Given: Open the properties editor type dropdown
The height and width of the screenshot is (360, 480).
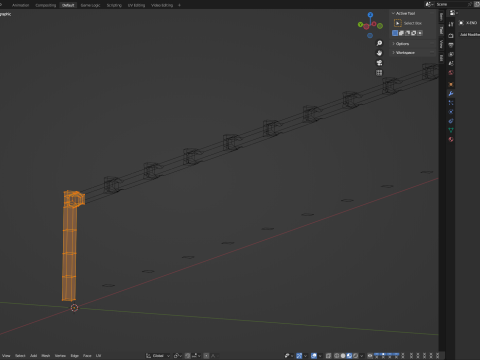Looking at the screenshot, I should [x=454, y=13].
